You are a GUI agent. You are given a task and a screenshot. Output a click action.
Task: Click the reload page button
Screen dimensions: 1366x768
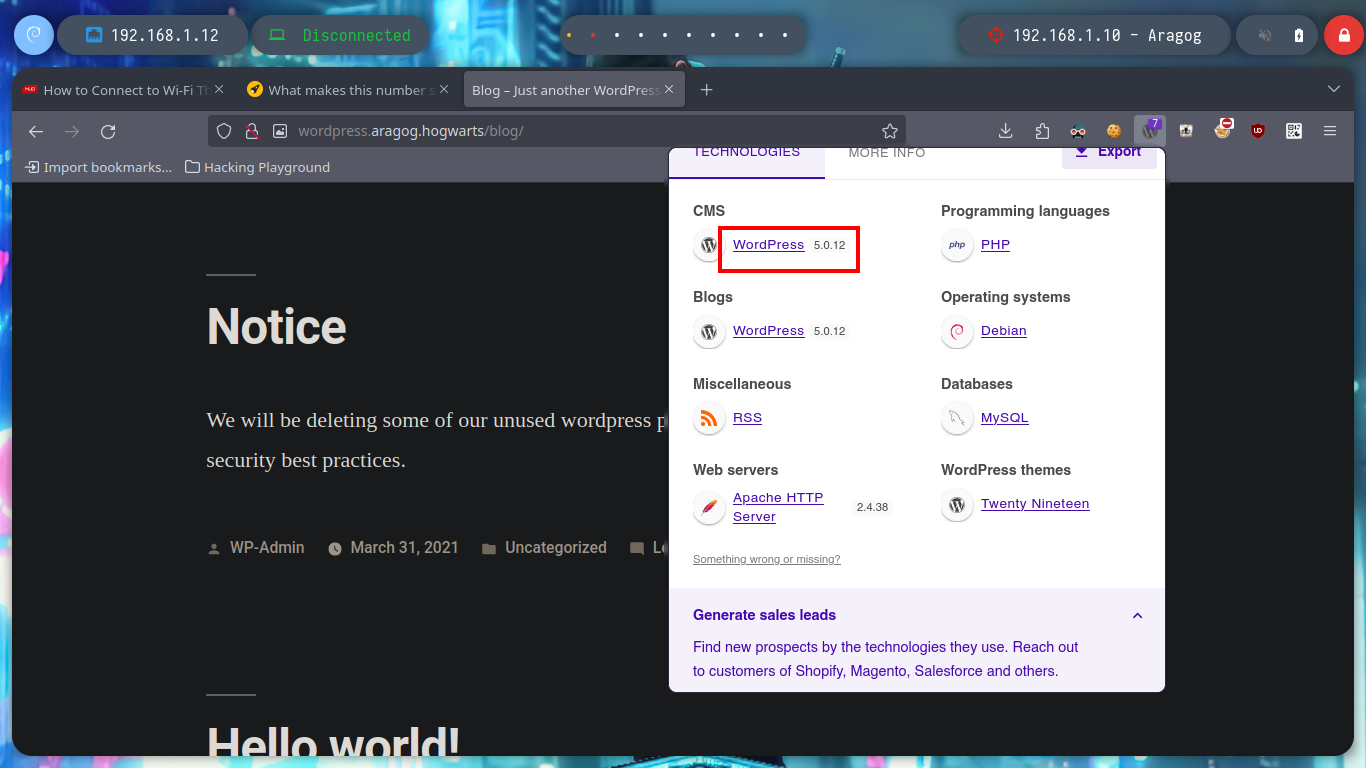(108, 131)
